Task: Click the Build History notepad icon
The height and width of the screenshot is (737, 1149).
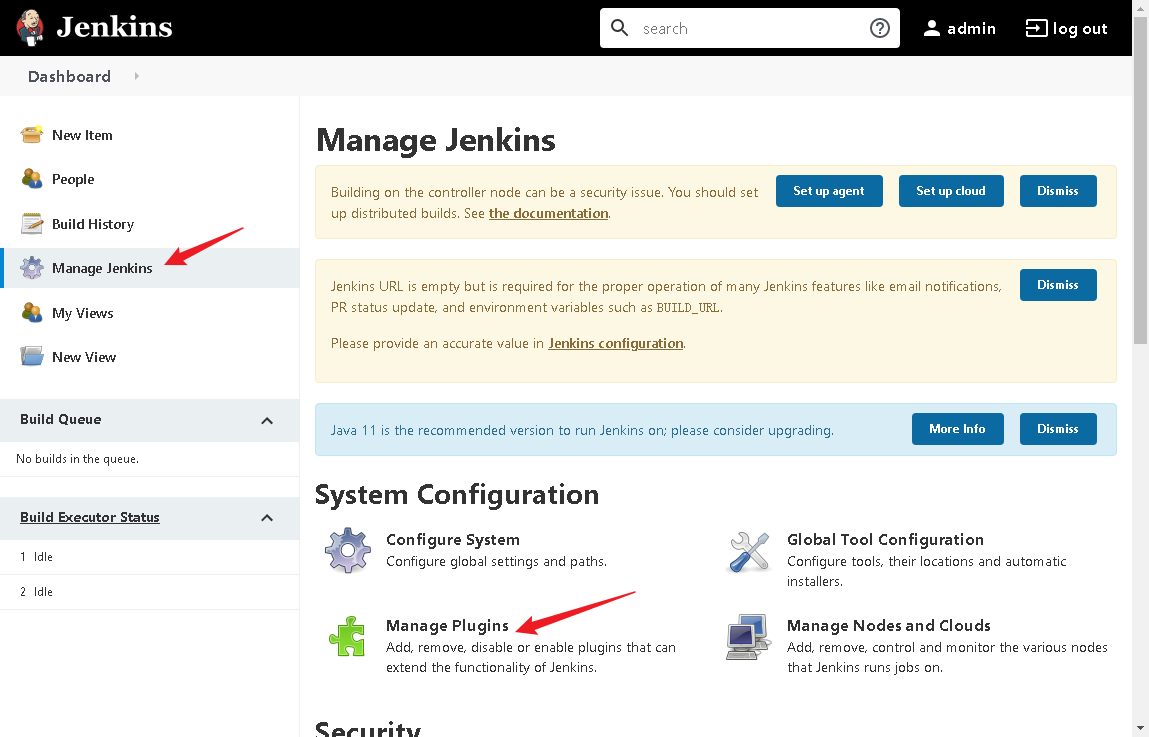Action: click(32, 223)
